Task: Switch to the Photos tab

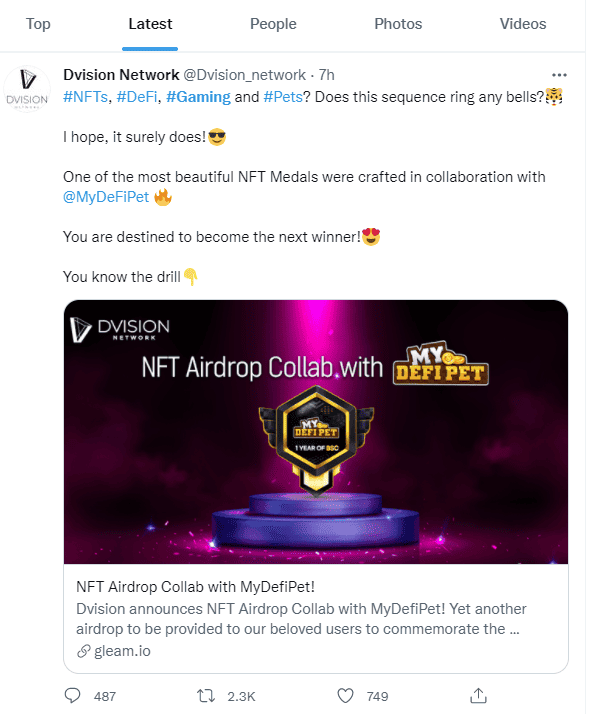Action: tap(398, 24)
